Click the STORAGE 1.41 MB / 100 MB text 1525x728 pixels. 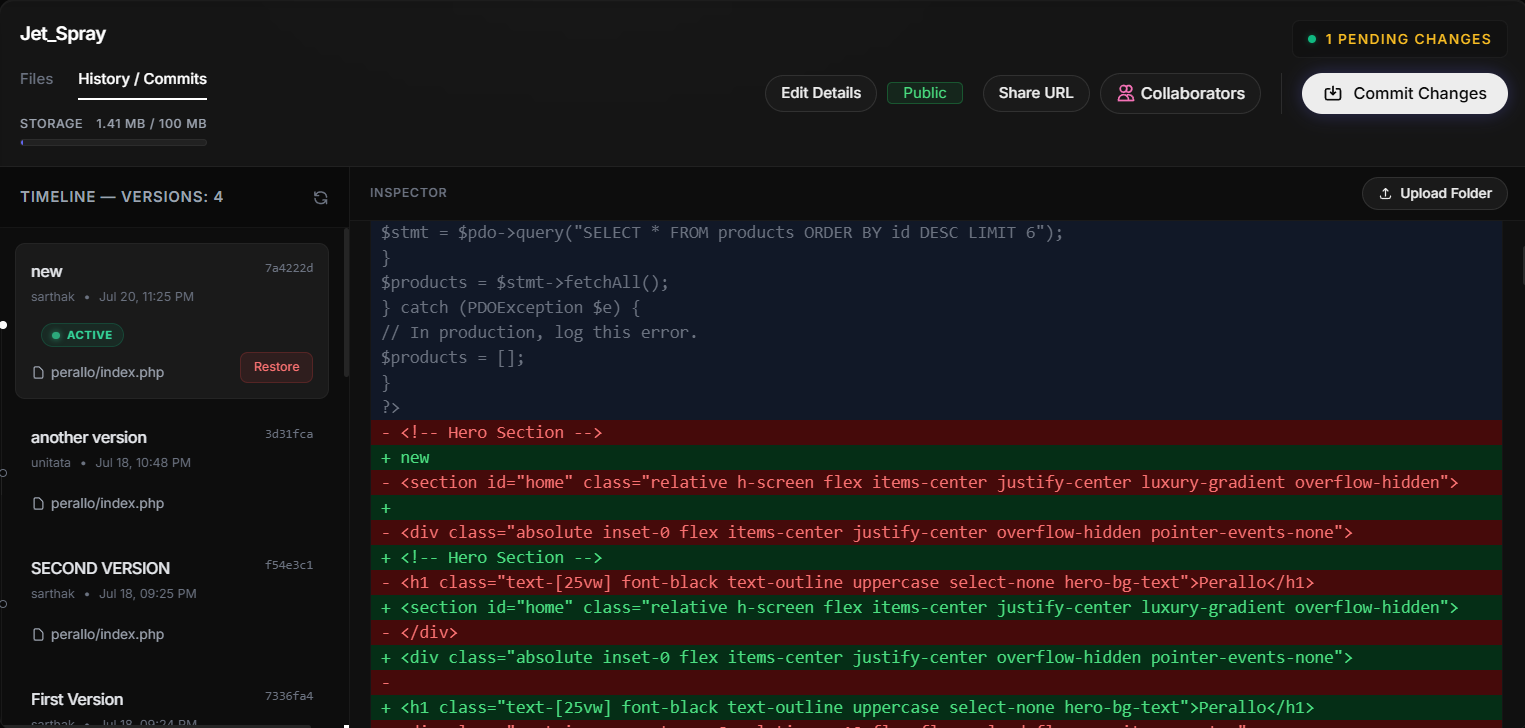pyautogui.click(x=113, y=124)
